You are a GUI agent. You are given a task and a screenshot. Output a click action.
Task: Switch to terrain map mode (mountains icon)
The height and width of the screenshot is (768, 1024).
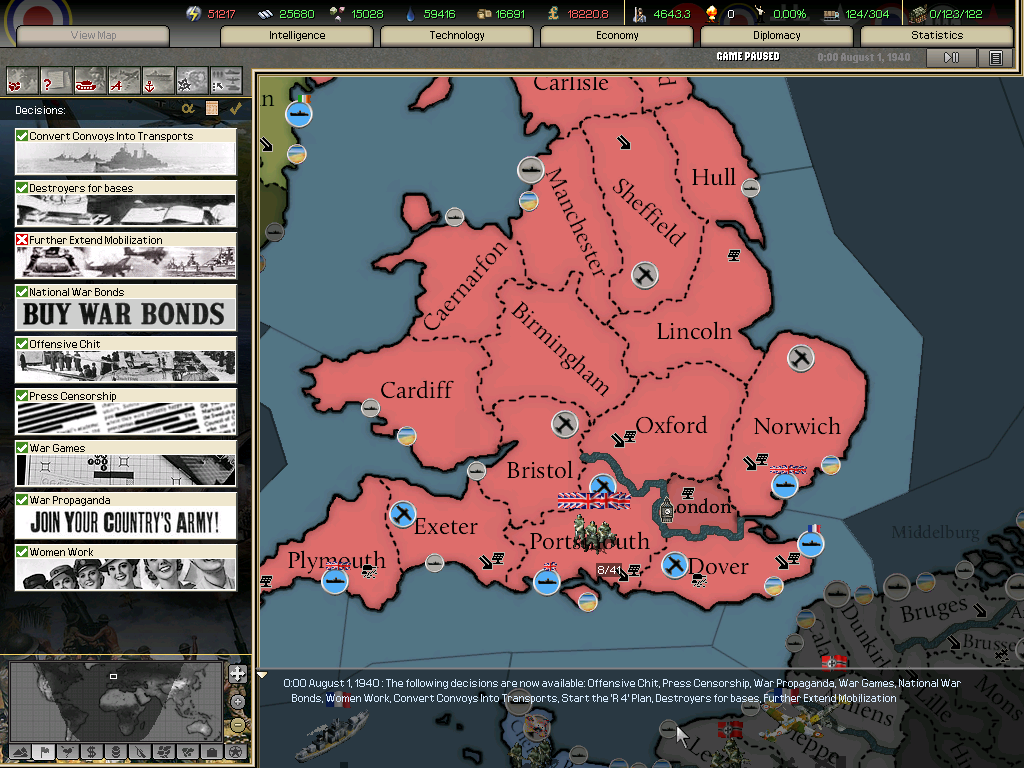21,752
